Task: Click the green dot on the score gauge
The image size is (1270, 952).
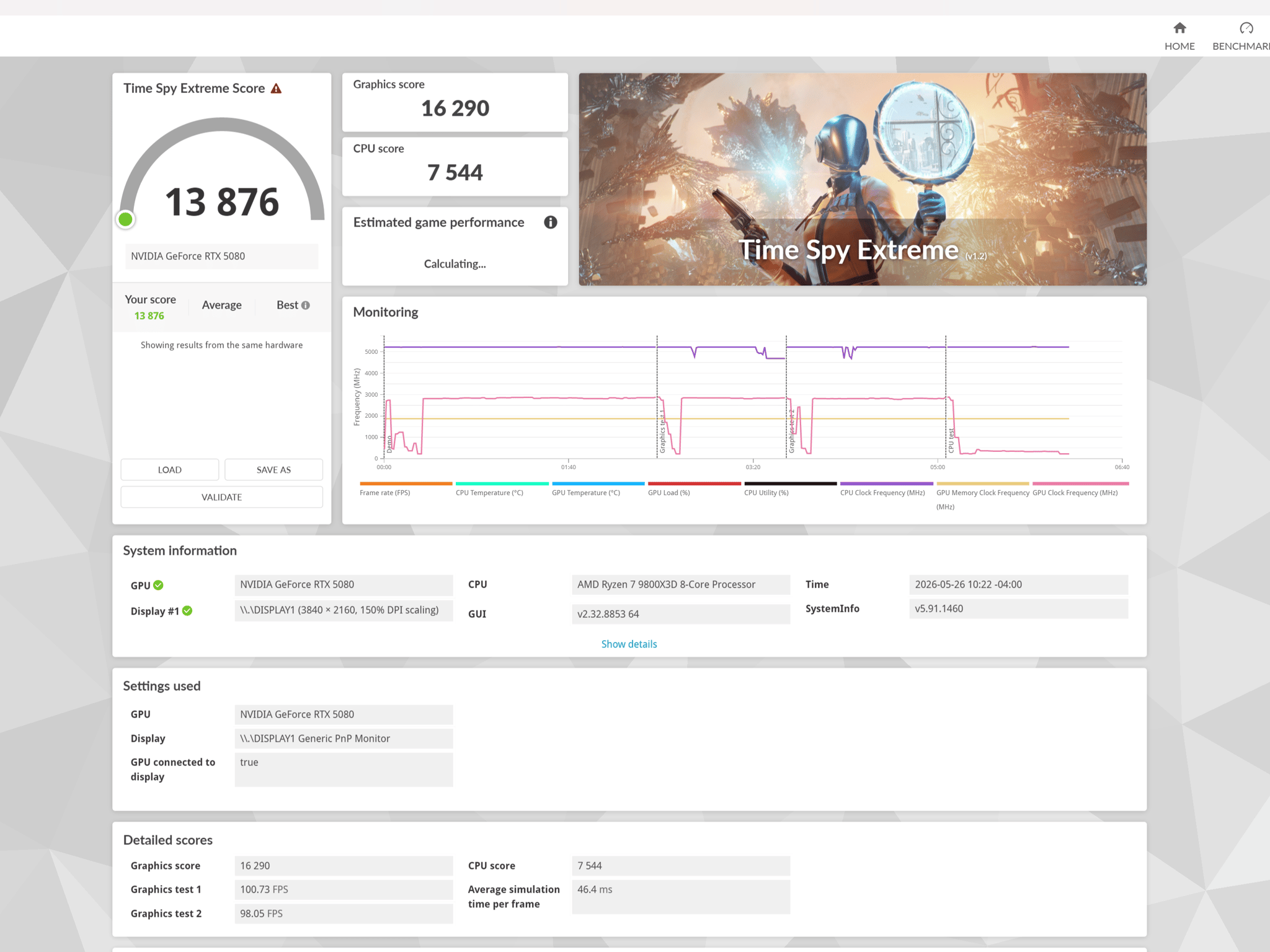Action: 125,219
